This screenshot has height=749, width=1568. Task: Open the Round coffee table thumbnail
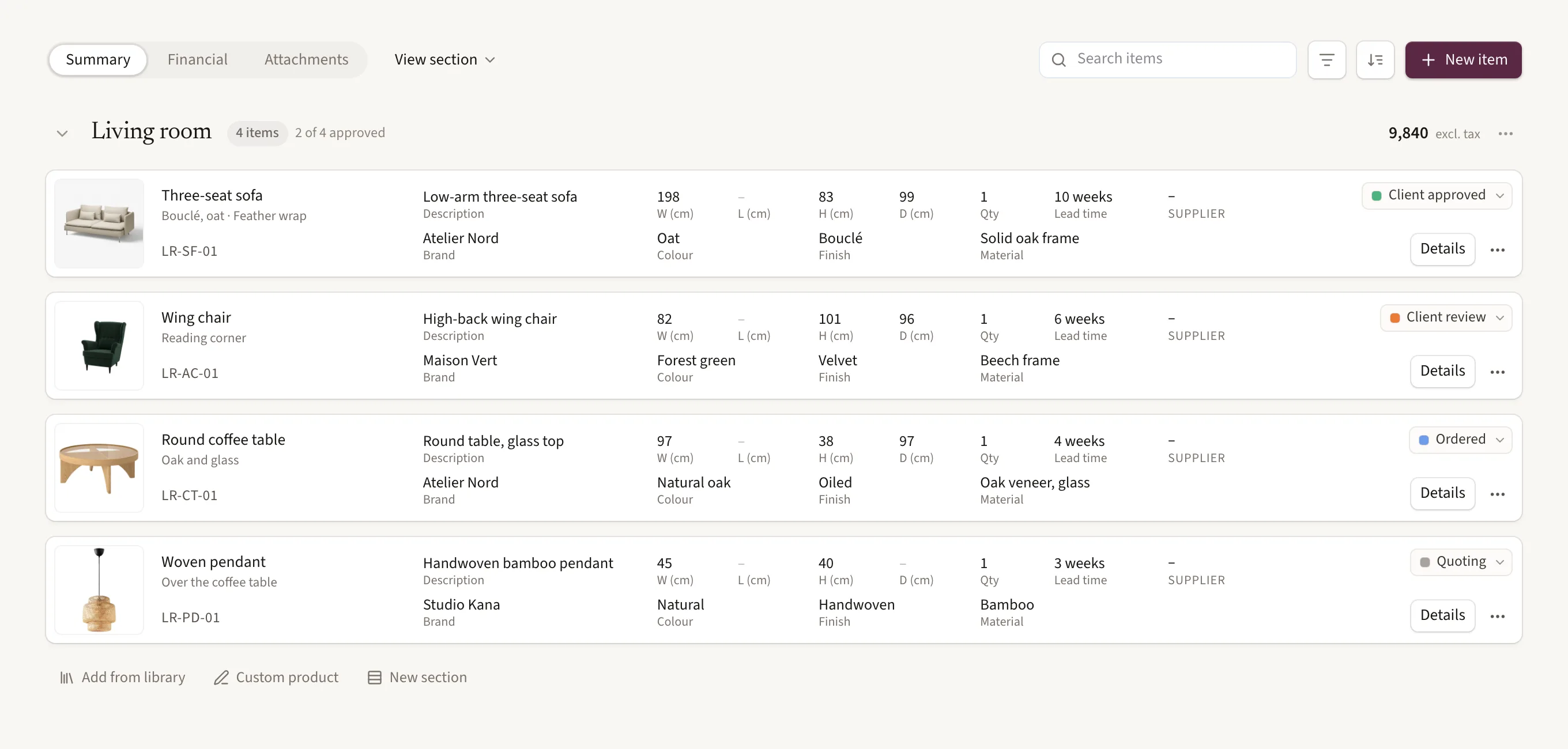[x=99, y=468]
